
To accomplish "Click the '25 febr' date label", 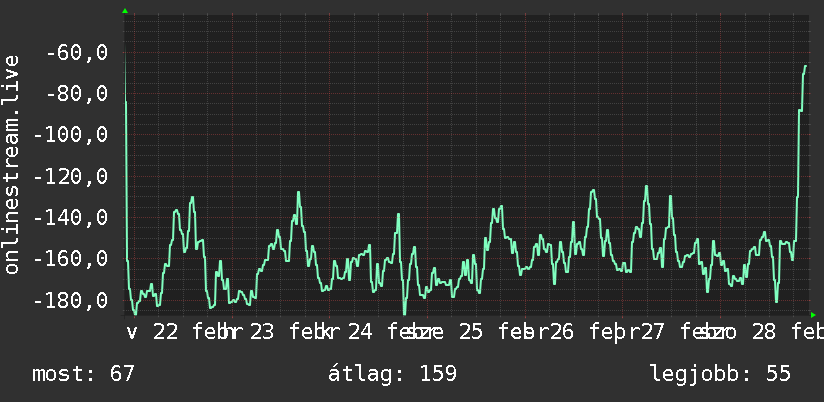I will (x=497, y=332).
